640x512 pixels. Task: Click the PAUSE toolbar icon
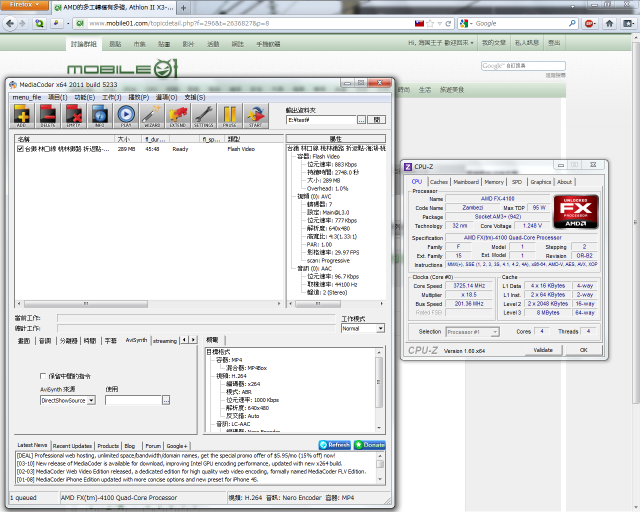pyautogui.click(x=229, y=116)
